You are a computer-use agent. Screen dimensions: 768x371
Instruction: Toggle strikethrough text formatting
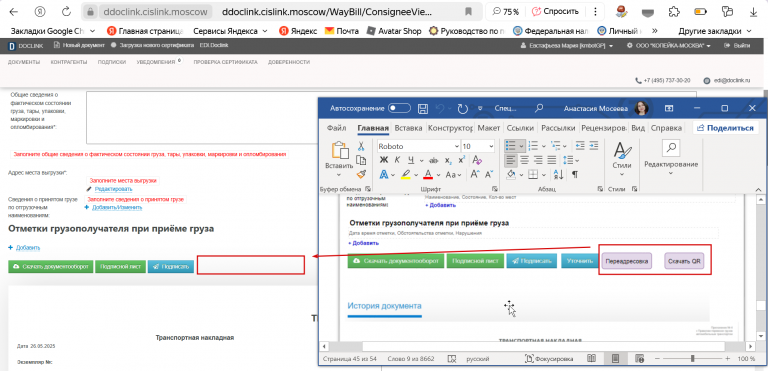coord(433,160)
